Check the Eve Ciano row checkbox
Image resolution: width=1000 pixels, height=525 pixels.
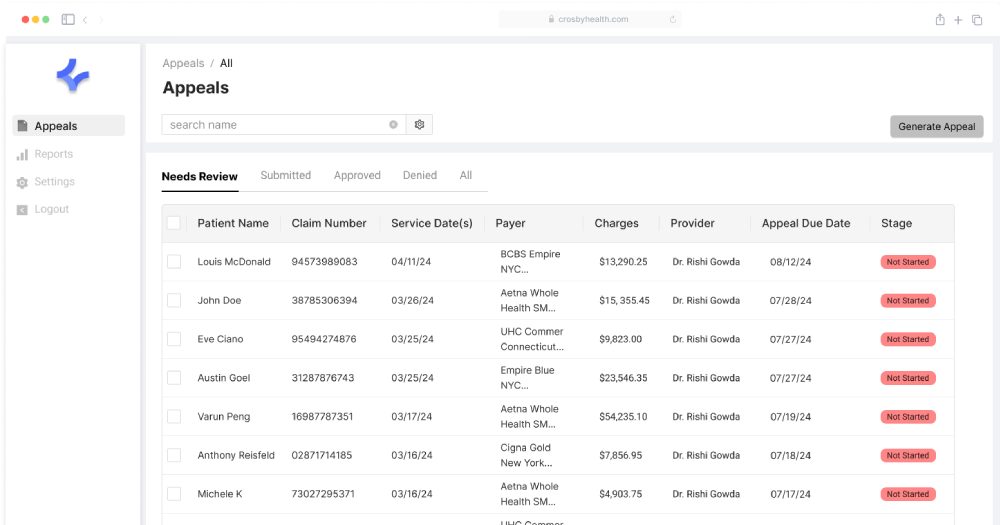(x=173, y=339)
